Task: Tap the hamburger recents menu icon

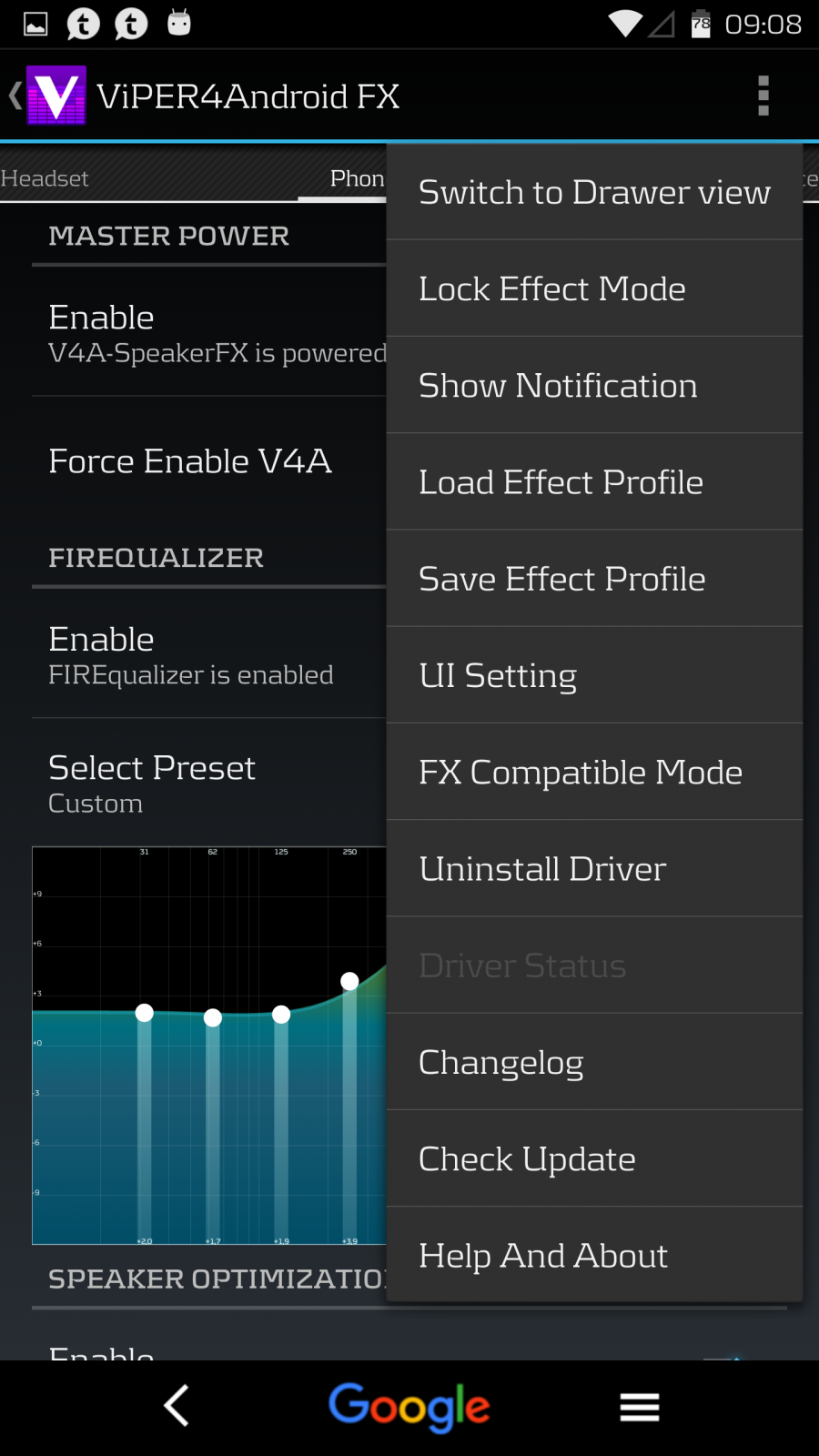Action: (x=640, y=1407)
